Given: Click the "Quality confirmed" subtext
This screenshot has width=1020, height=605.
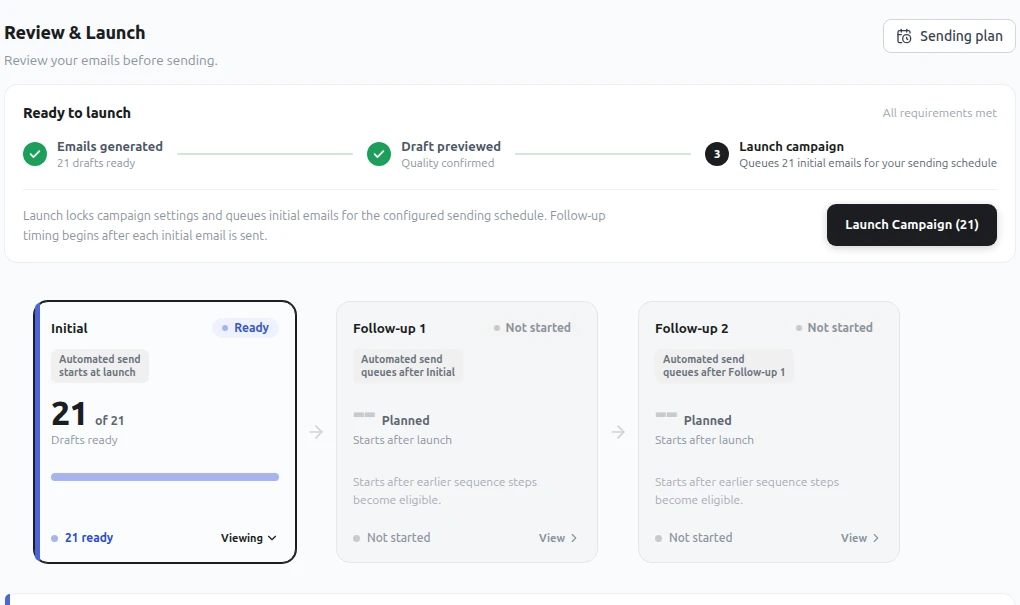Looking at the screenshot, I should click(448, 163).
